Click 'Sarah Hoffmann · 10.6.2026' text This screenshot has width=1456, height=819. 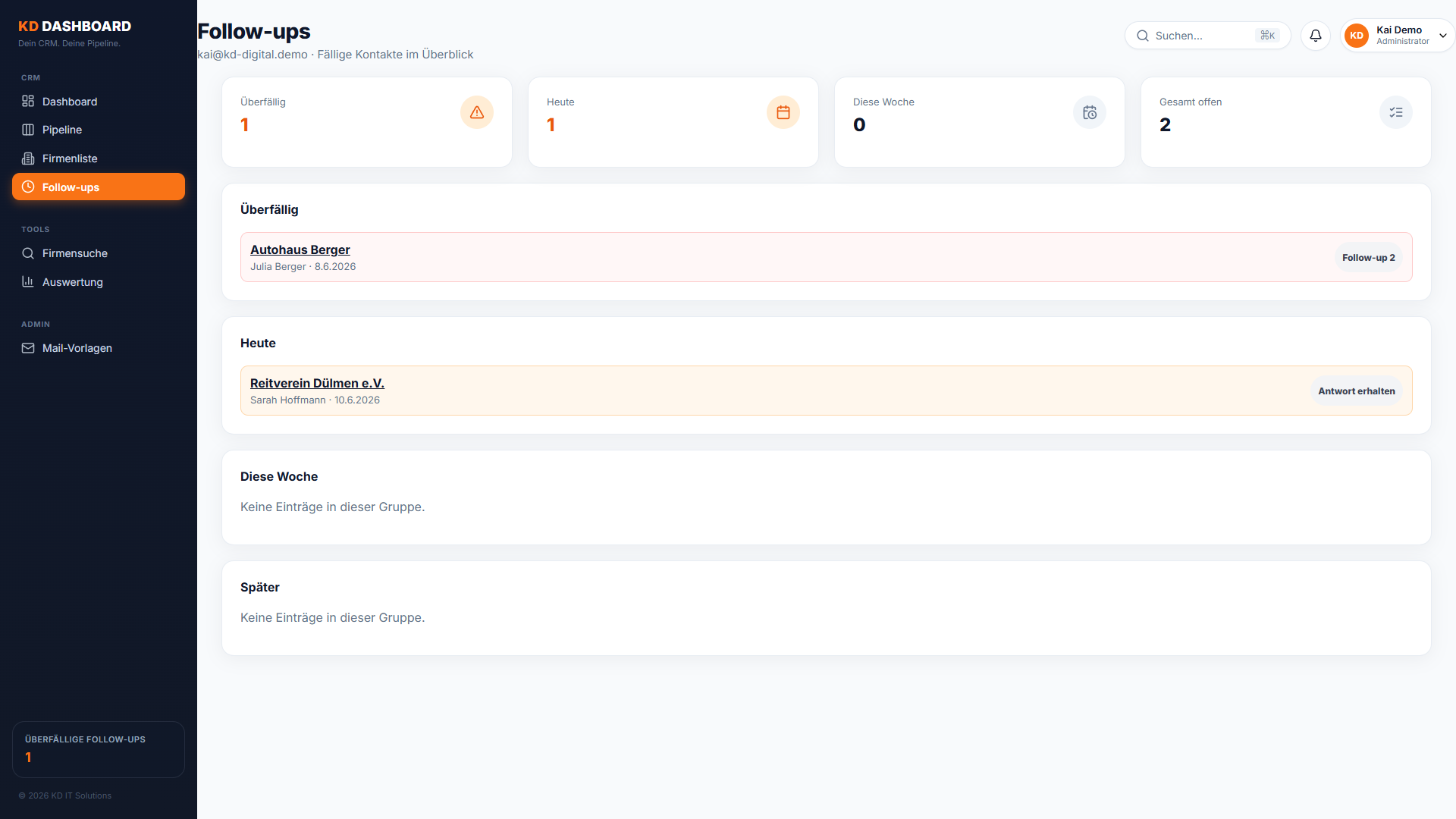315,400
